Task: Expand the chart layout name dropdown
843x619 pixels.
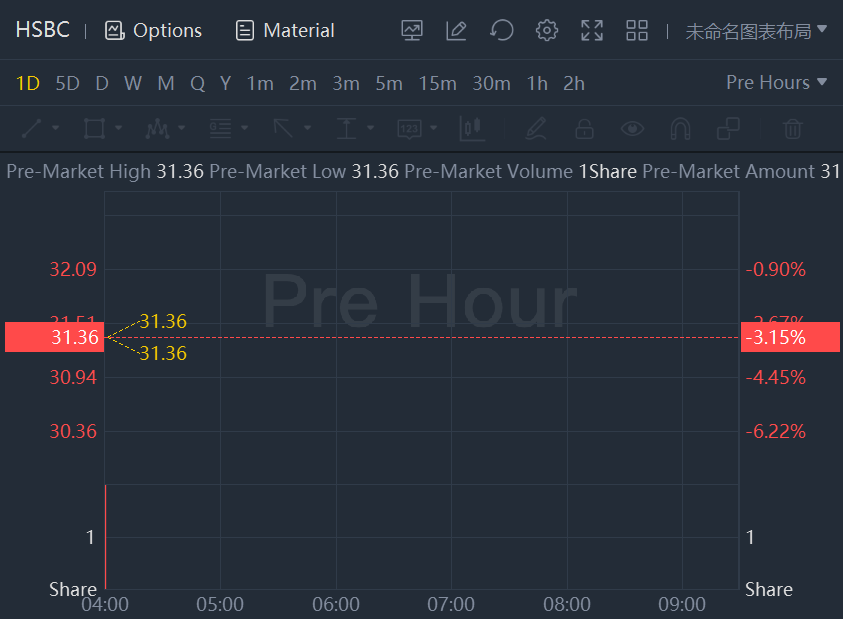Action: [756, 31]
